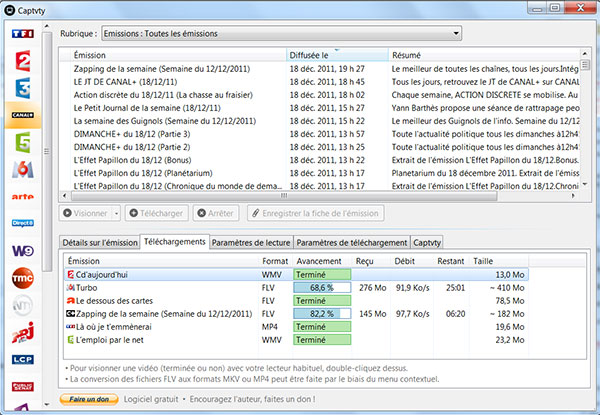The width and height of the screenshot is (600, 415).
Task: Open the Visionner button dropdown arrow
Action: (116, 213)
